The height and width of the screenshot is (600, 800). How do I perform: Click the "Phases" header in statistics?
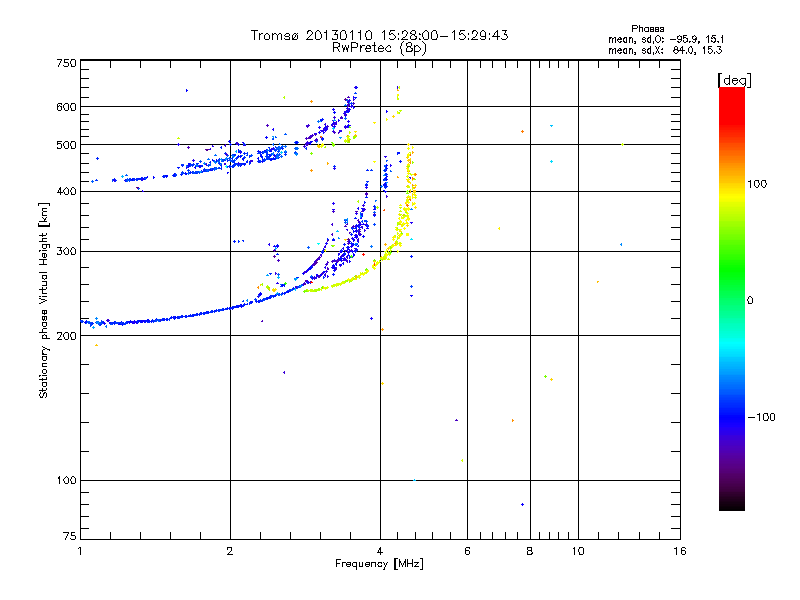pos(647,29)
